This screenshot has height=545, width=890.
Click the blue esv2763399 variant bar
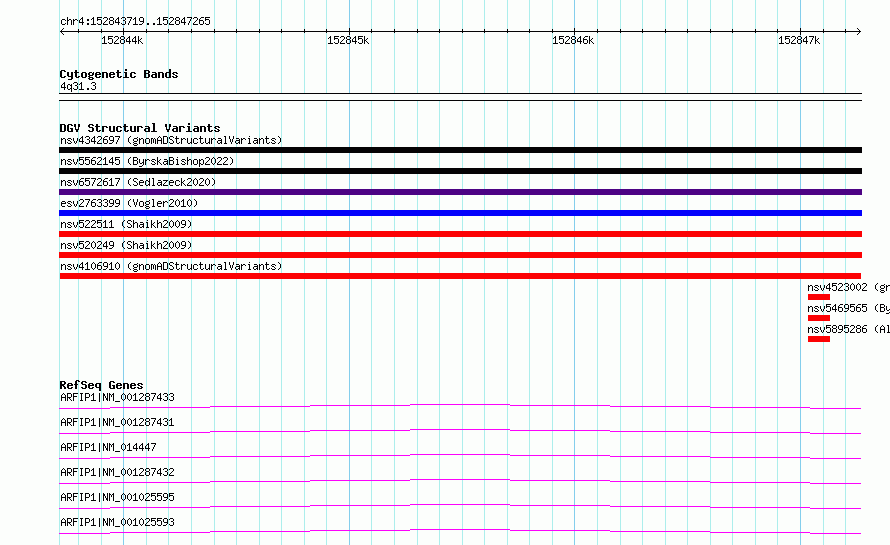point(460,213)
